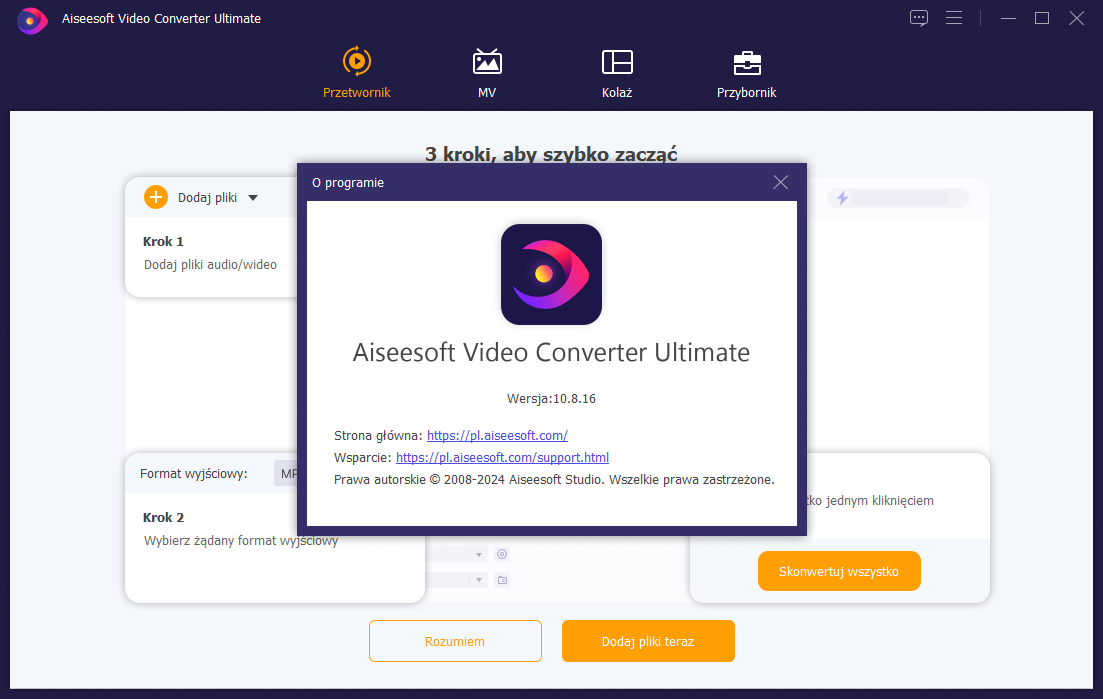
Task: Click the lightning acceleration icon
Action: tap(842, 198)
